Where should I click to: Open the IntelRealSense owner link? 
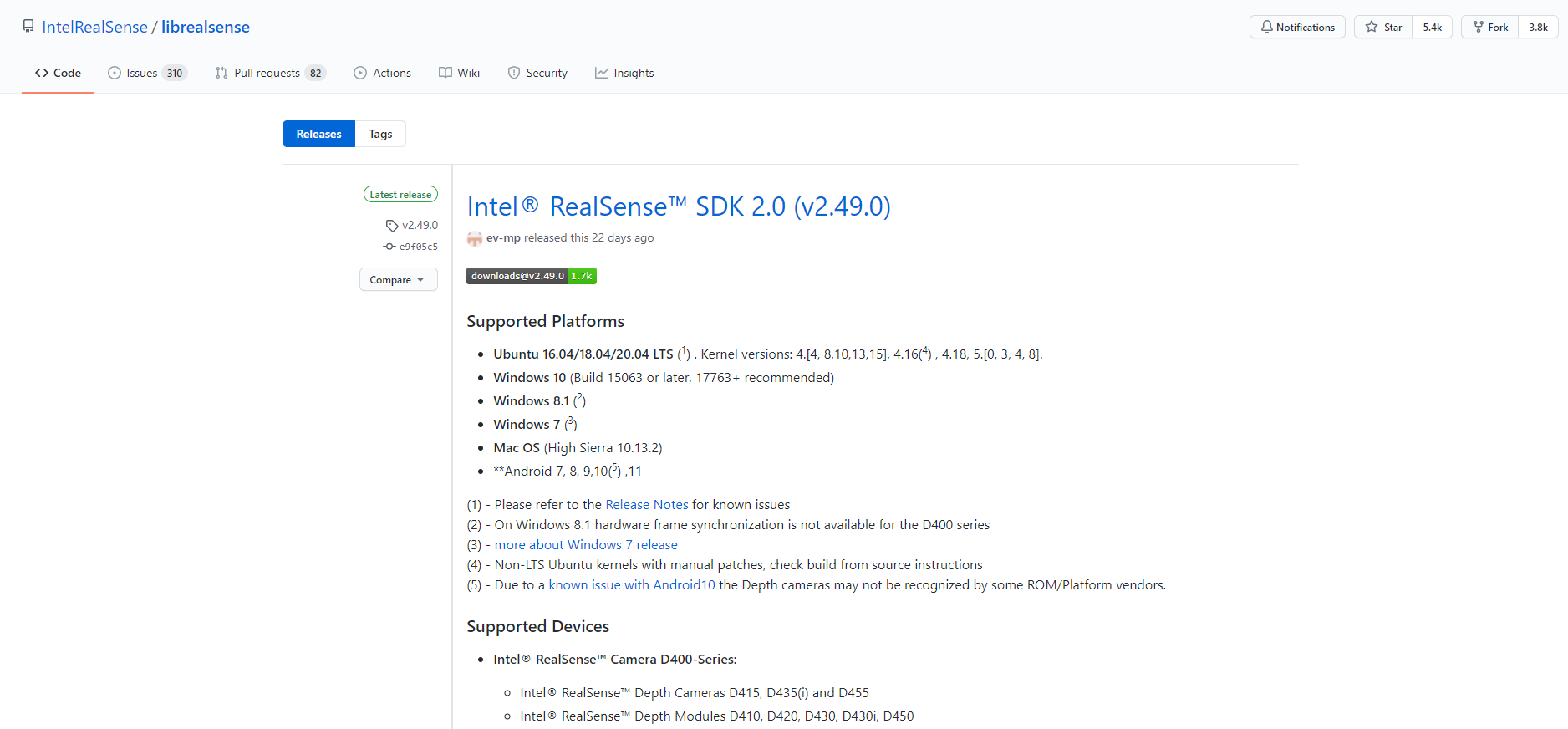click(94, 27)
